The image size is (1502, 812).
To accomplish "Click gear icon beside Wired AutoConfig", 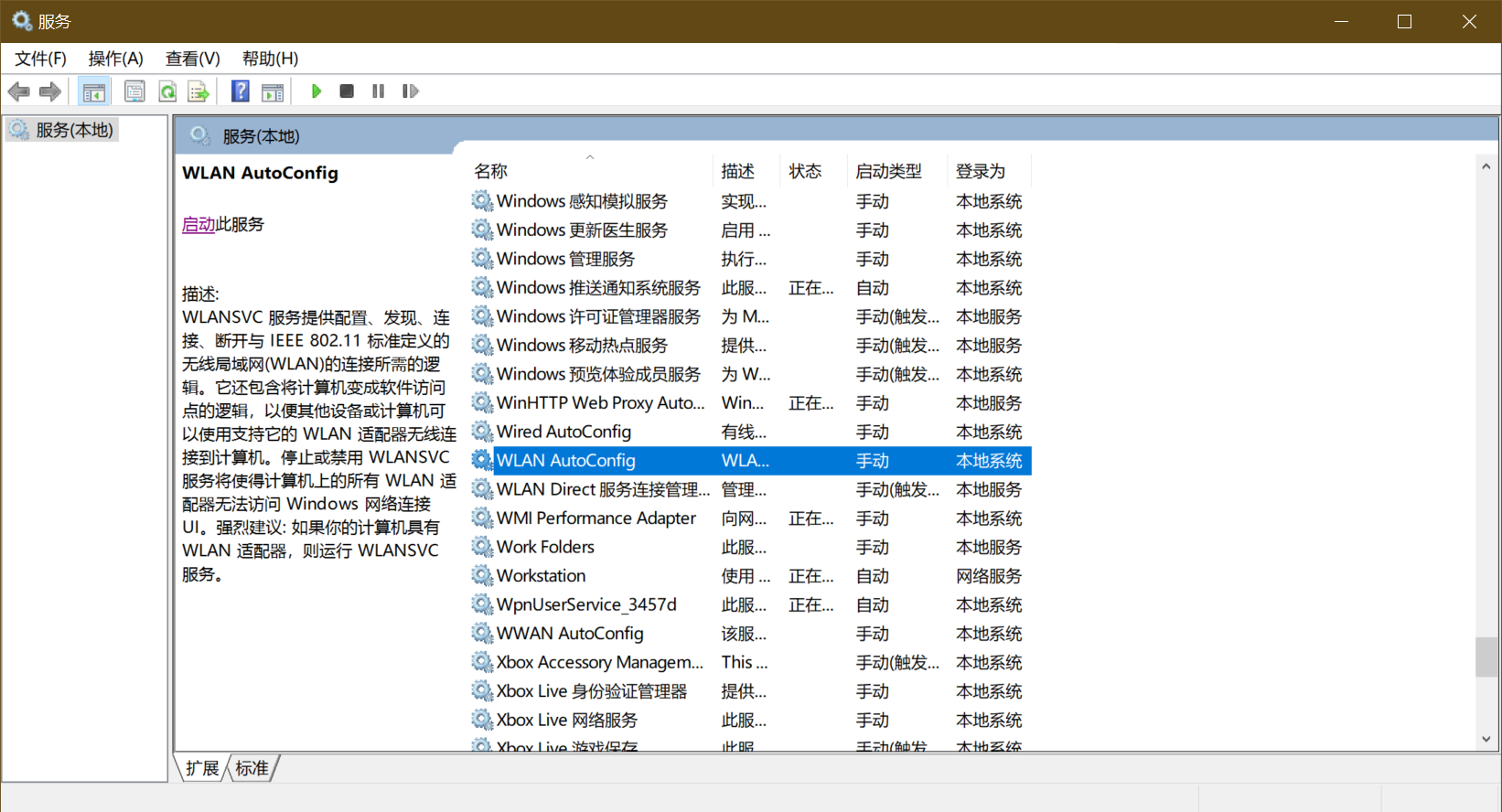I will click(482, 431).
